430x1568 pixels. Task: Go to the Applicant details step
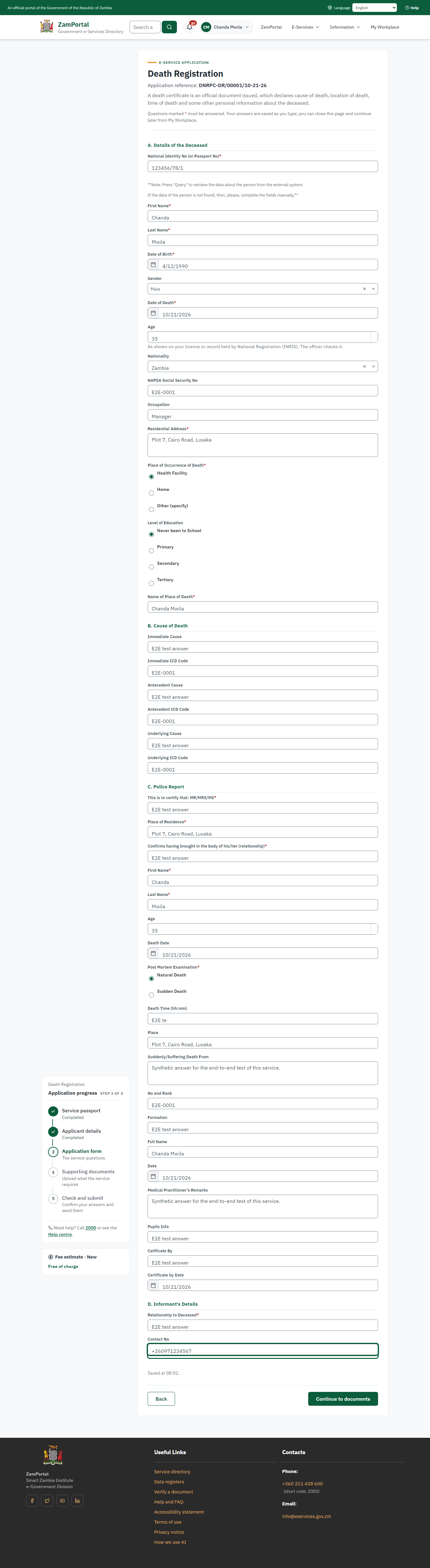(x=82, y=1131)
